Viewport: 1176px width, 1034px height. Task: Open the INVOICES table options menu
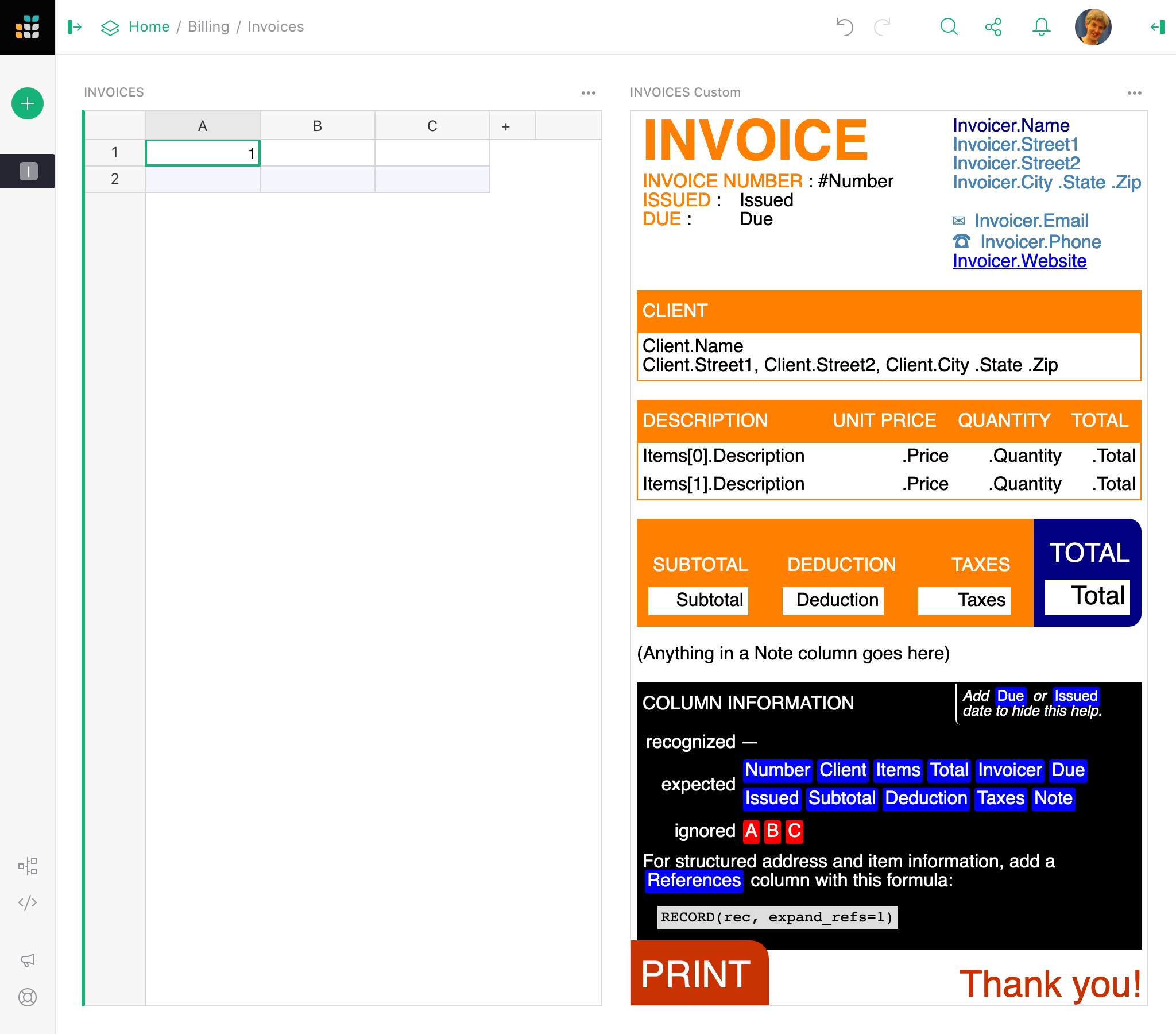tap(588, 92)
